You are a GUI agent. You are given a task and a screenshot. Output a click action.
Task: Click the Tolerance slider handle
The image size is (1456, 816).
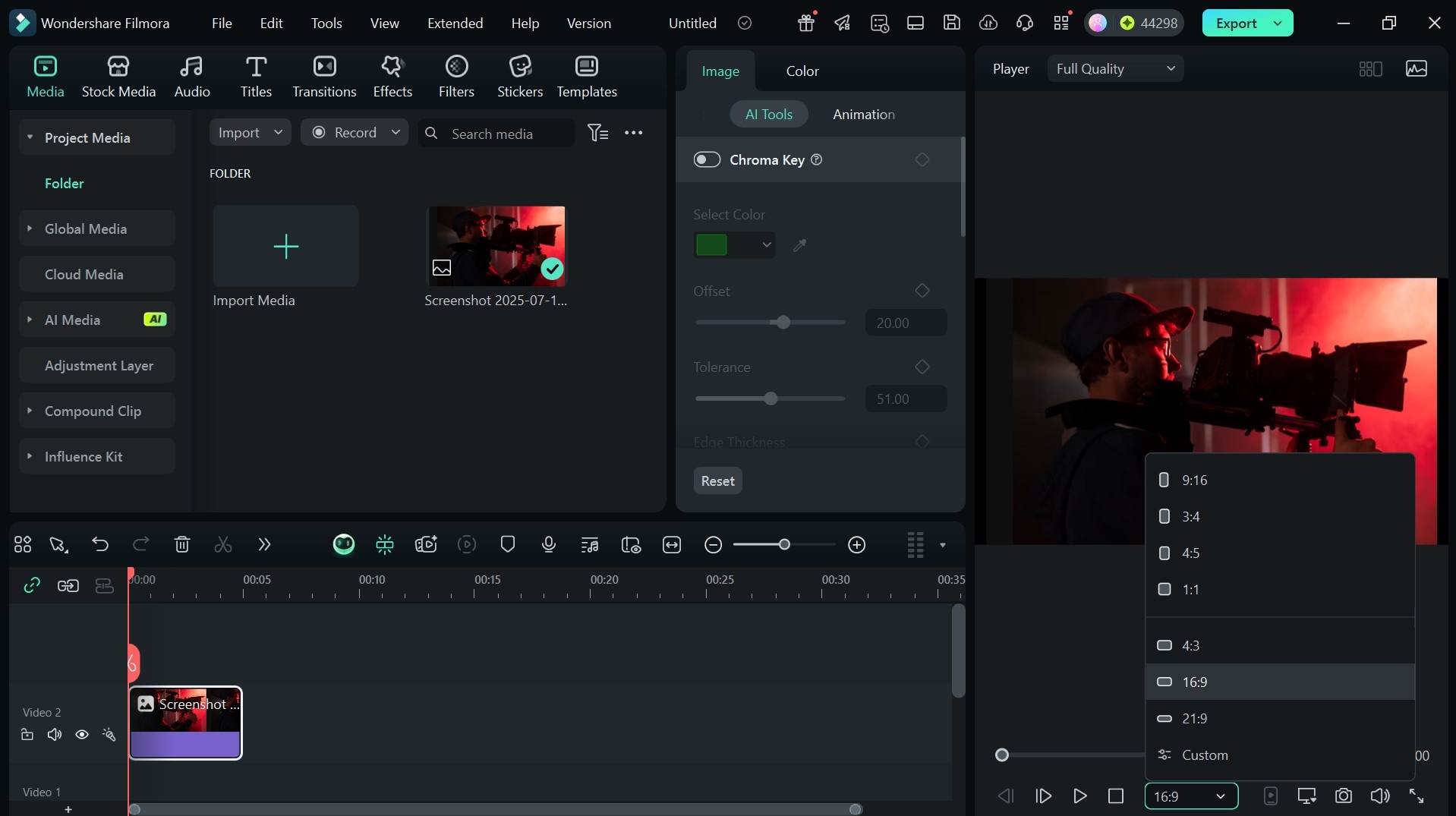click(x=771, y=399)
